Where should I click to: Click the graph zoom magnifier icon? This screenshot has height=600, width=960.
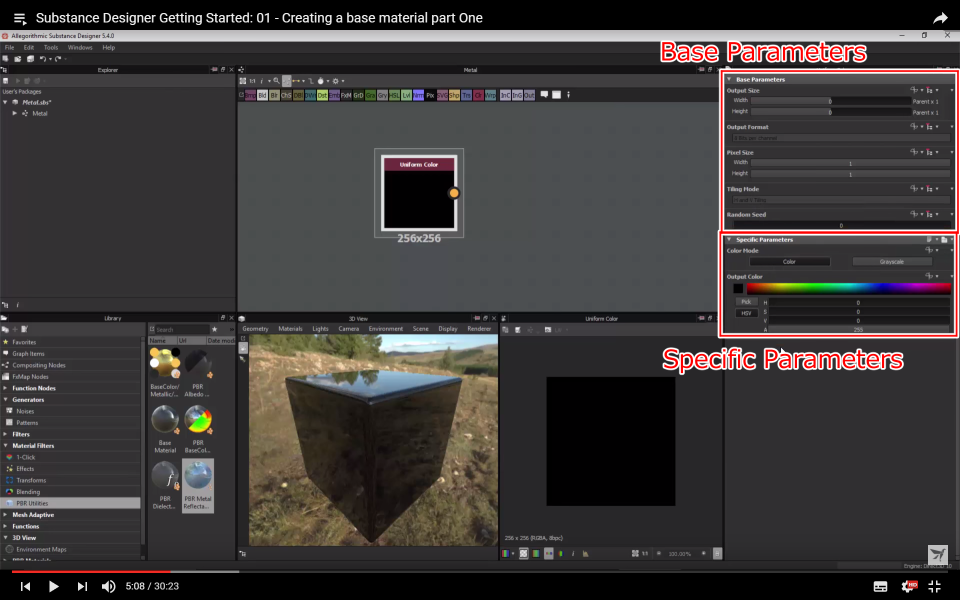[277, 81]
